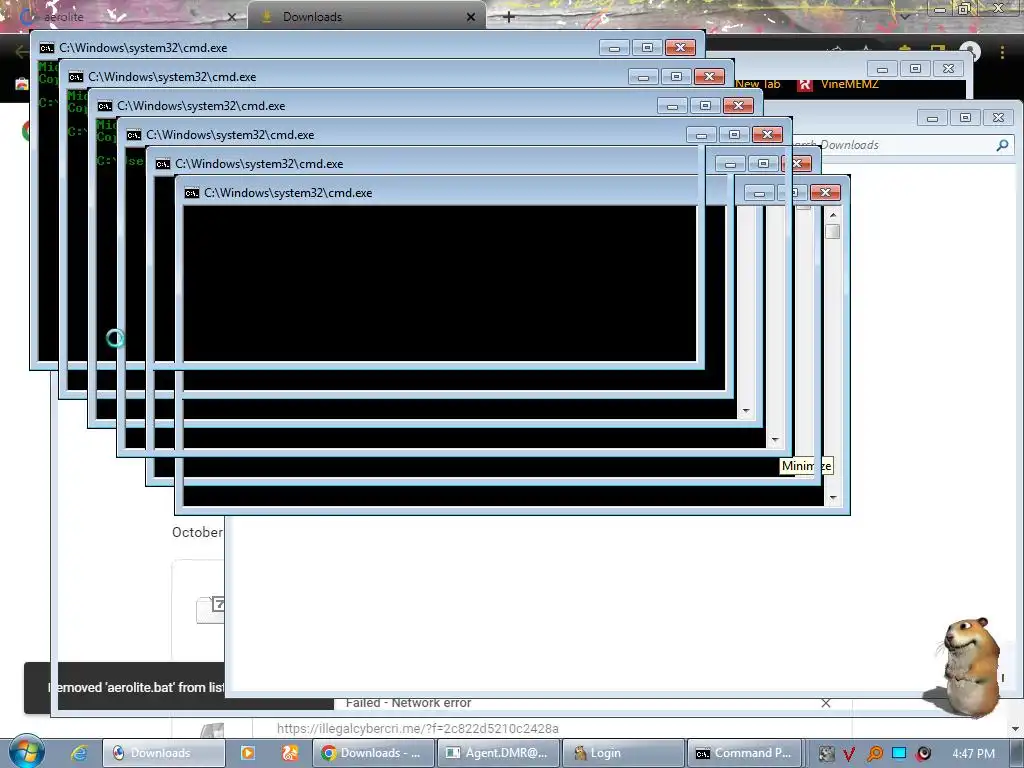Click the file icon in downloads list
Viewport: 1024px width, 768px height.
(210, 610)
